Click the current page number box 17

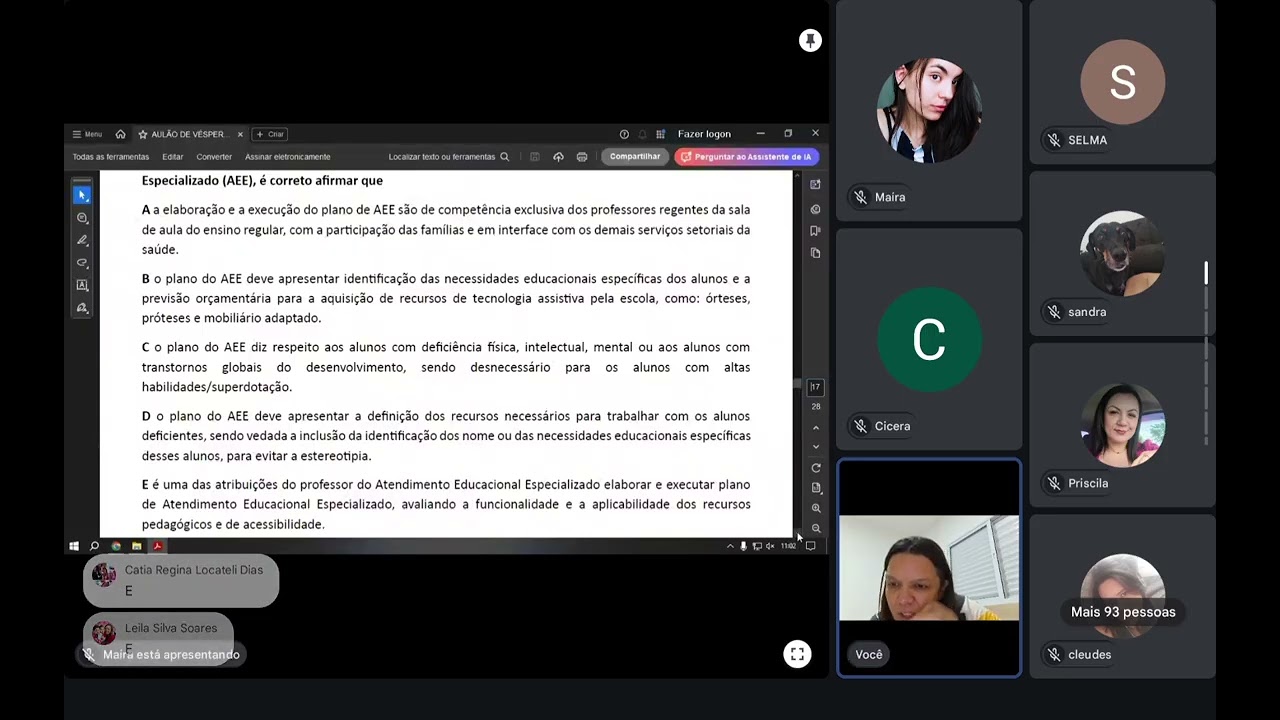tap(816, 387)
